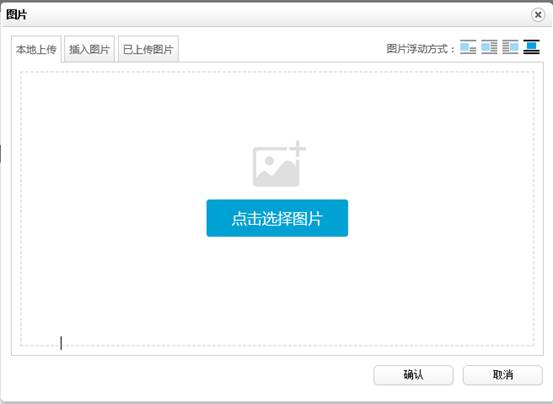Click the dialog footer left of 确认
The image size is (553, 404).
tap(190, 375)
